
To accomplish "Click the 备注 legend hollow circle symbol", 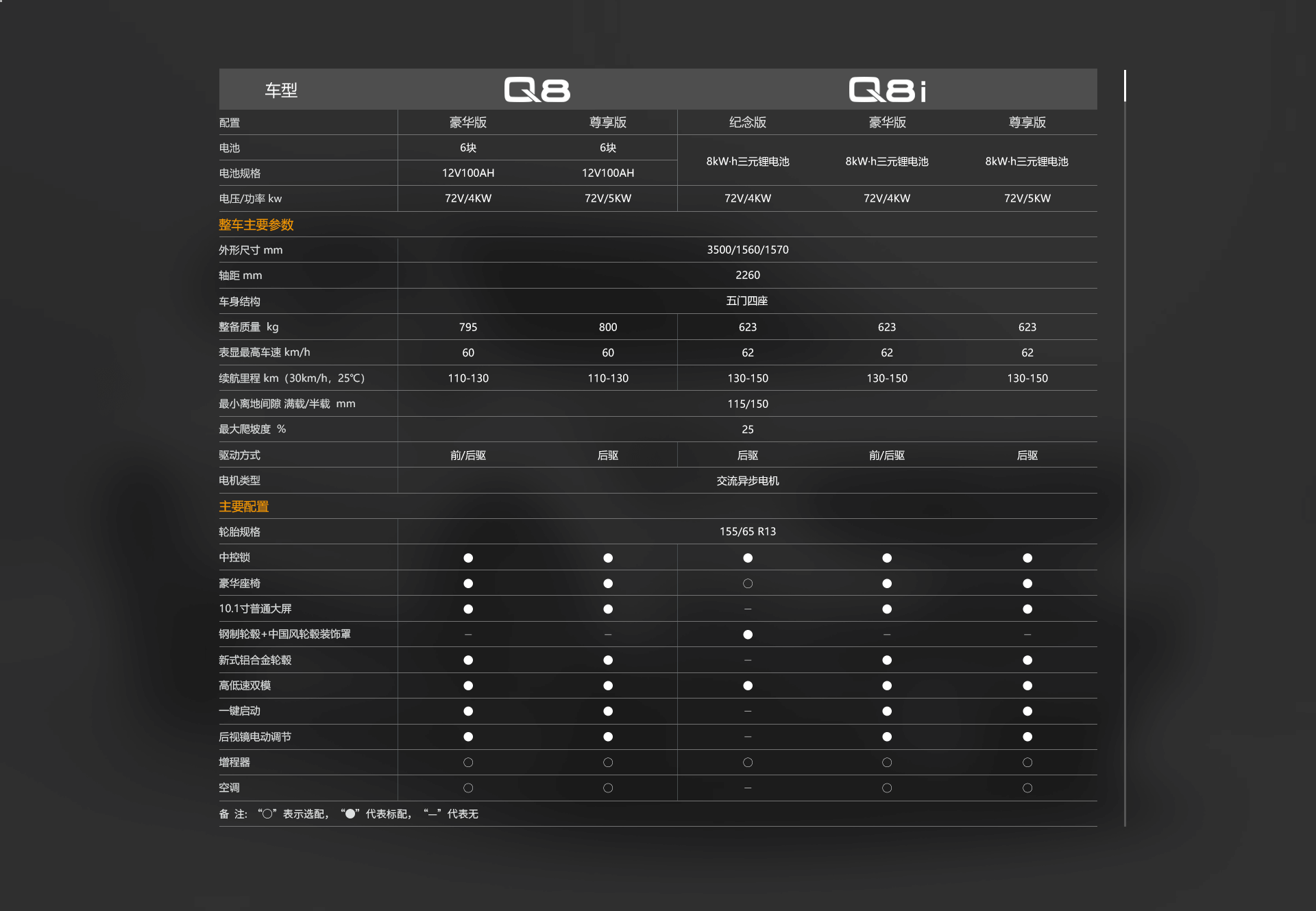I will point(267,814).
